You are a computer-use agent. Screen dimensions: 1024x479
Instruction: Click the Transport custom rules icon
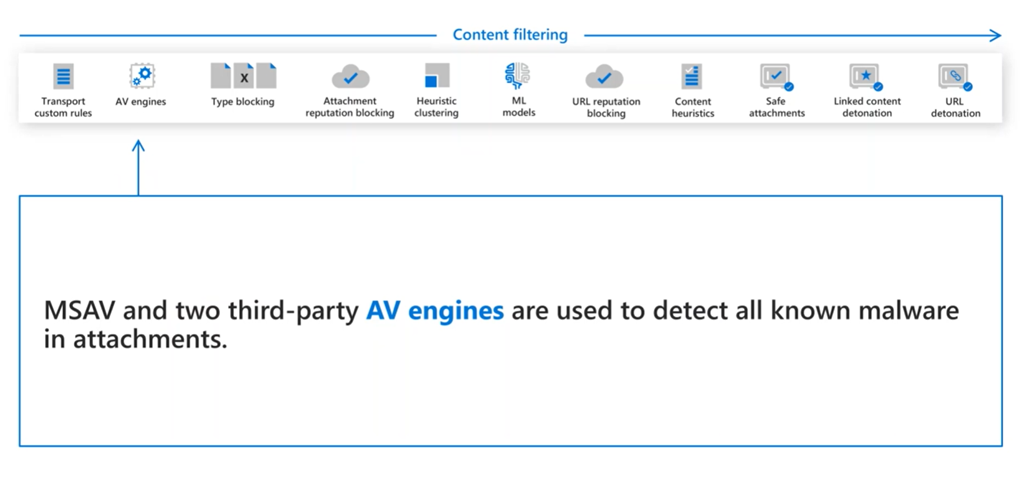tap(63, 76)
